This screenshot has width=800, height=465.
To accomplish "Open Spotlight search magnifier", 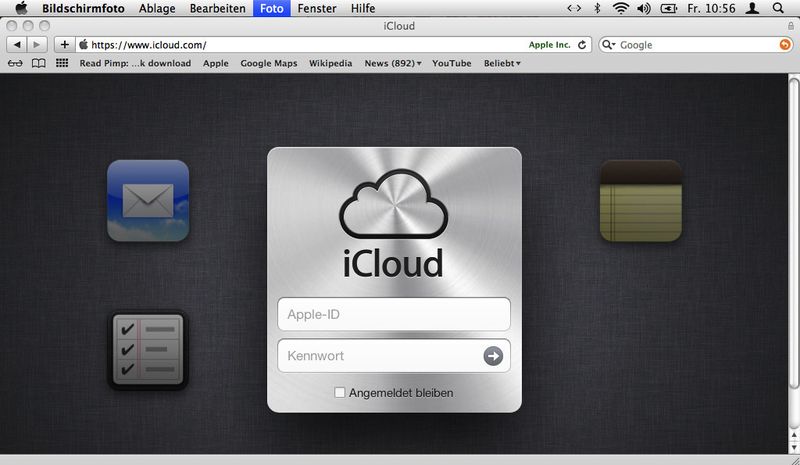I will click(778, 8).
